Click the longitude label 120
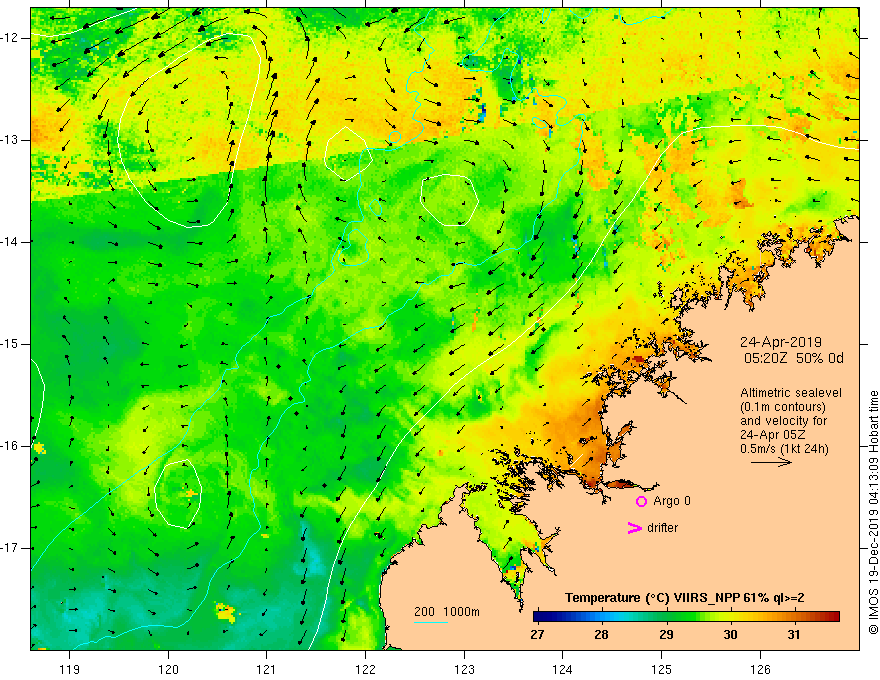The image size is (880, 680). (168, 669)
